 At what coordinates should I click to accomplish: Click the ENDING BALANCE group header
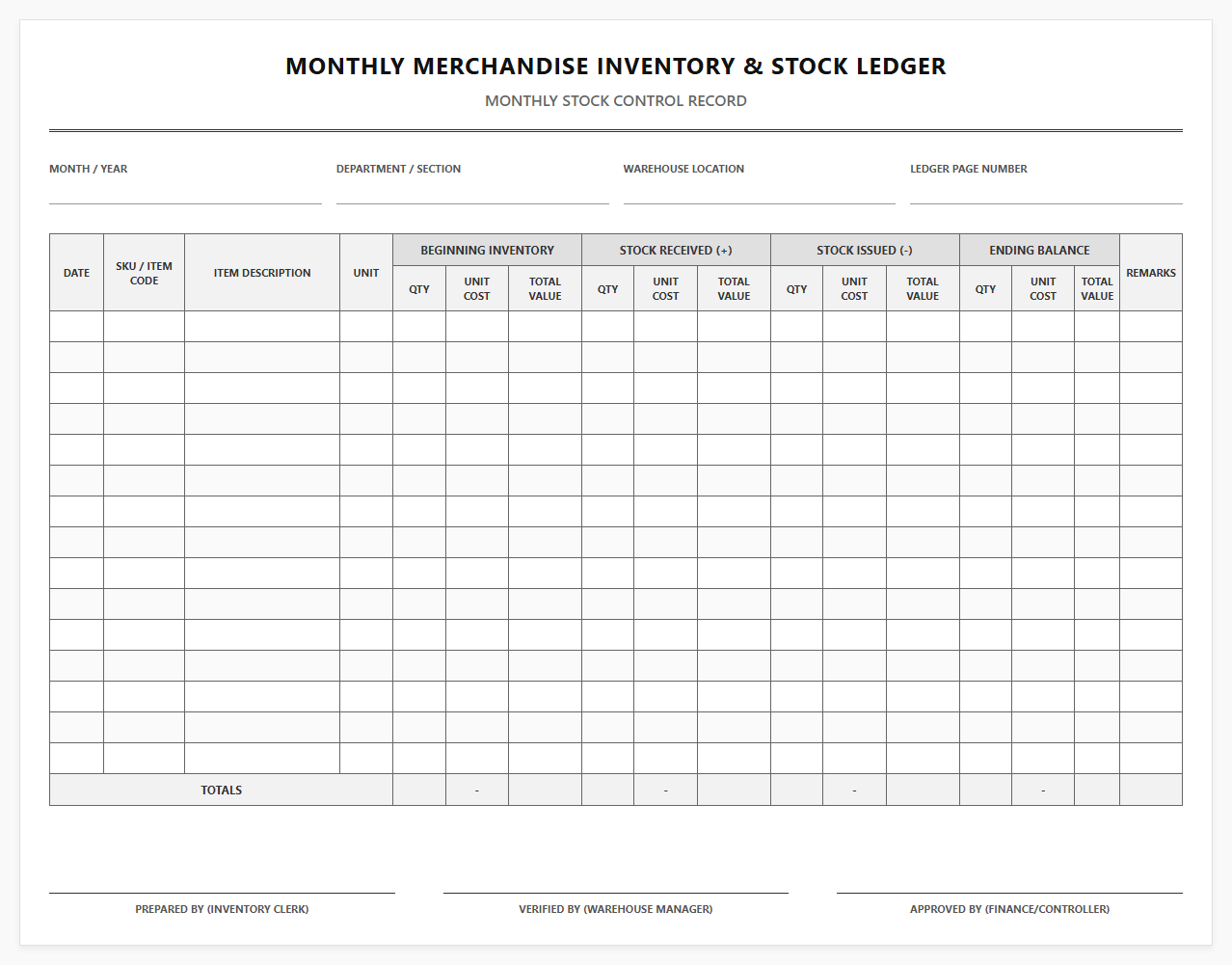pyautogui.click(x=1039, y=250)
